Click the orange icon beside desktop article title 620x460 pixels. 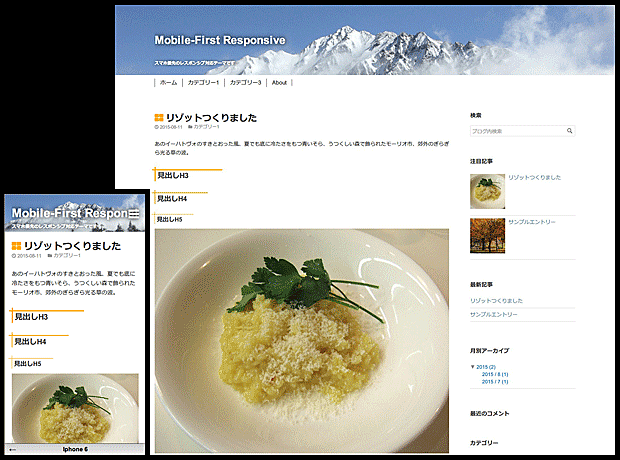[159, 117]
